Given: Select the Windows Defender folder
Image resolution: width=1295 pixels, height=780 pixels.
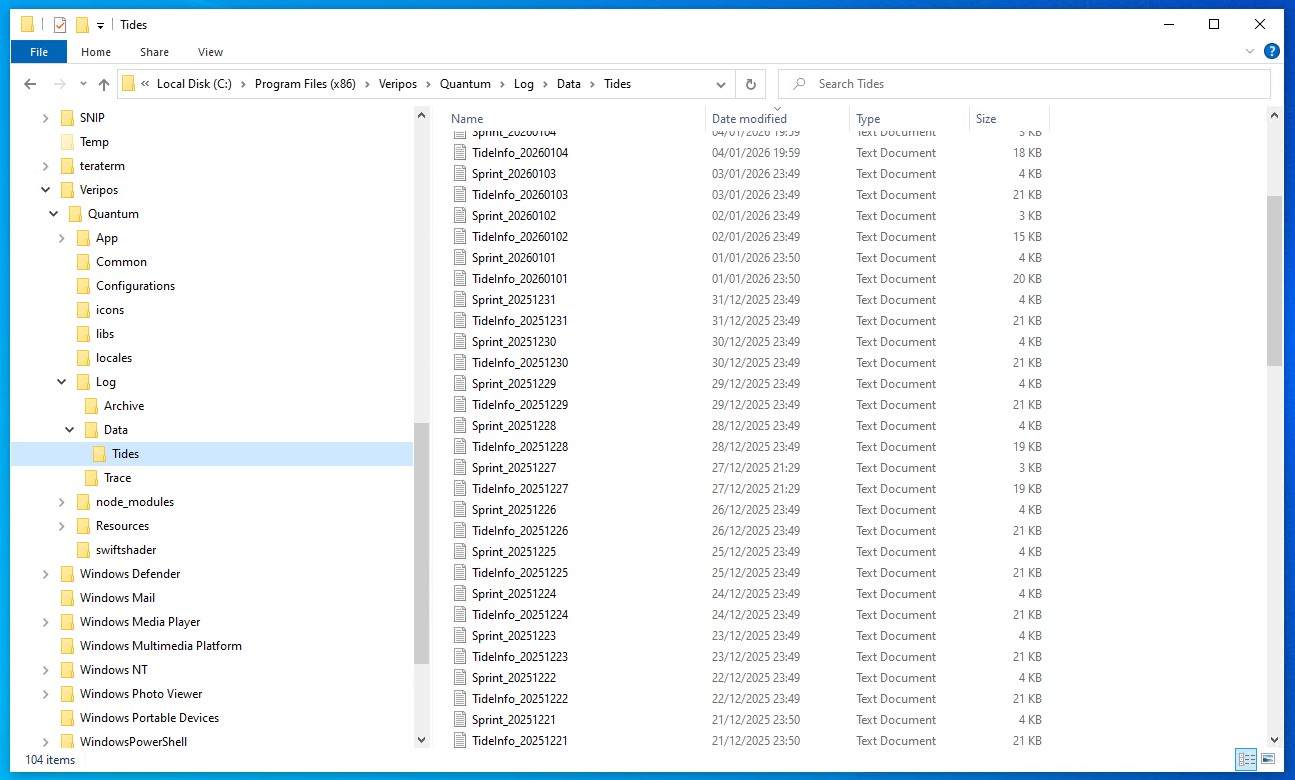Looking at the screenshot, I should pos(130,574).
